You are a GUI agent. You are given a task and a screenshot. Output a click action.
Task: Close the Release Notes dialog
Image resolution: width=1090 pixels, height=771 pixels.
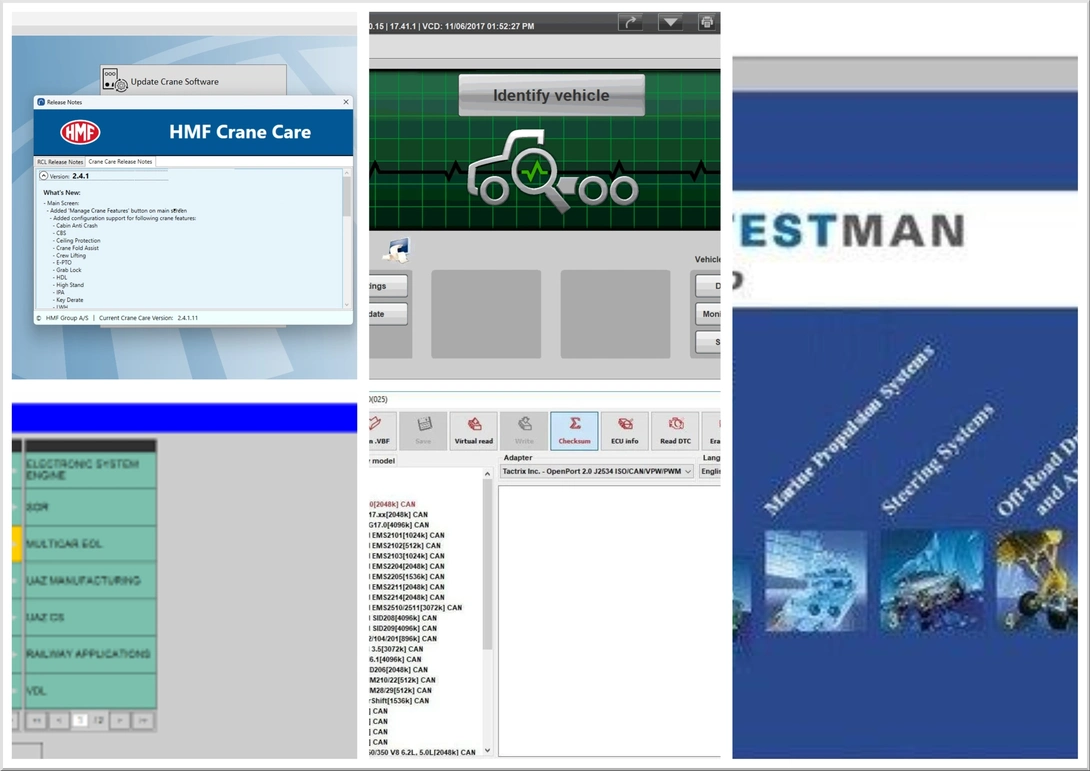(x=346, y=102)
